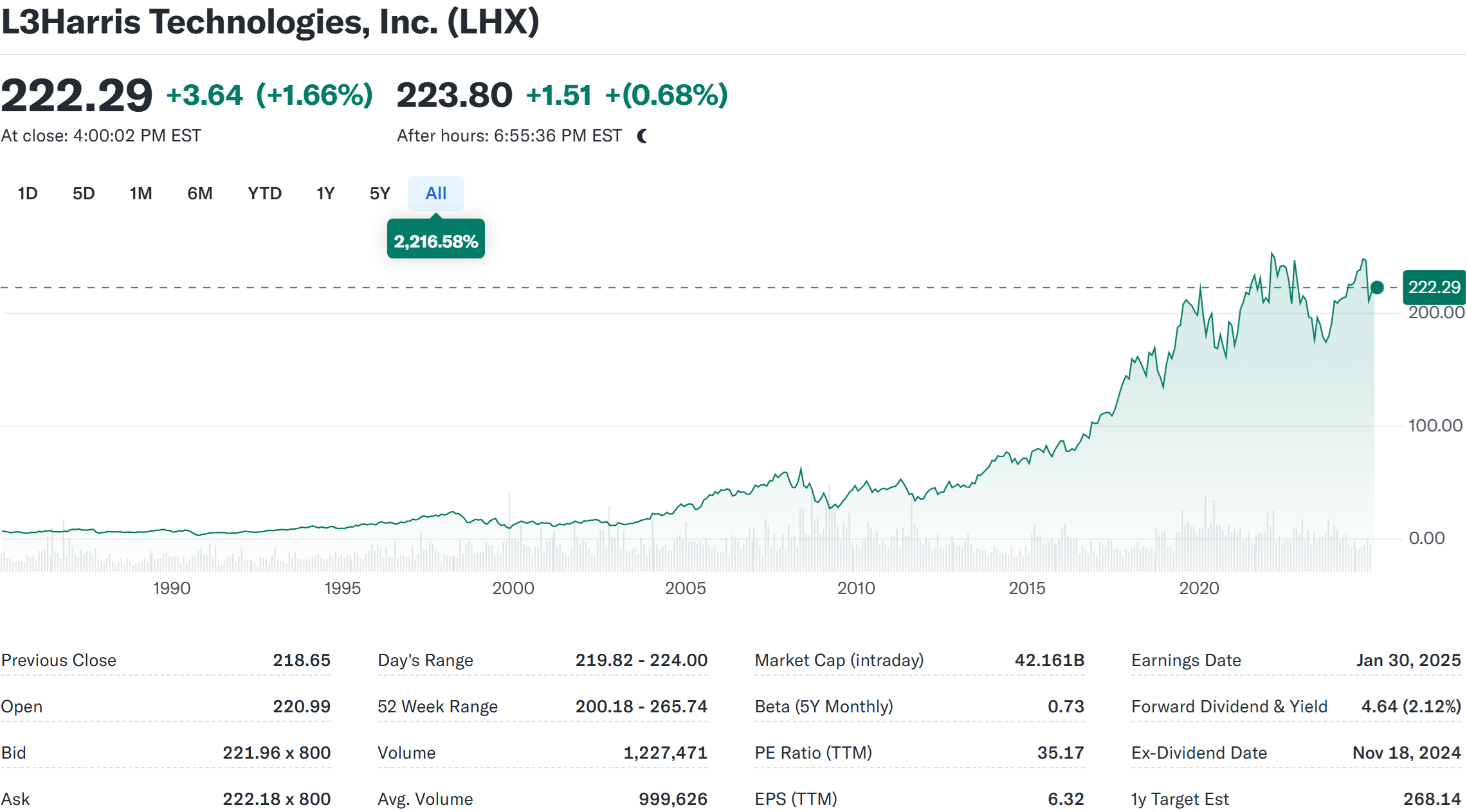
Task: Click the 4.64 (2.12%) dividend value
Action: tap(1411, 707)
